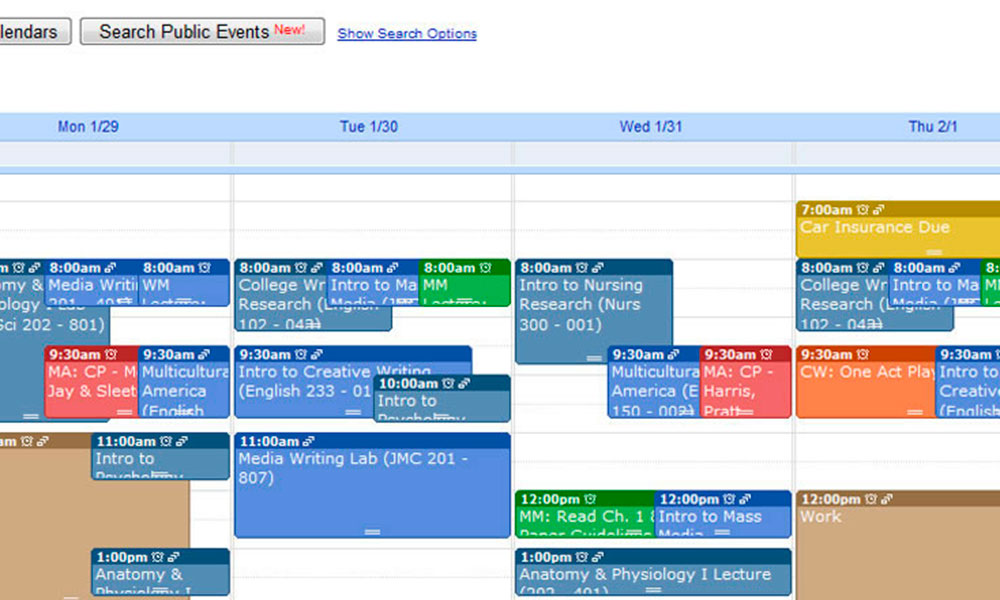Click reminder alarm icon on Thursday Work event
1000x600 pixels.
(871, 499)
